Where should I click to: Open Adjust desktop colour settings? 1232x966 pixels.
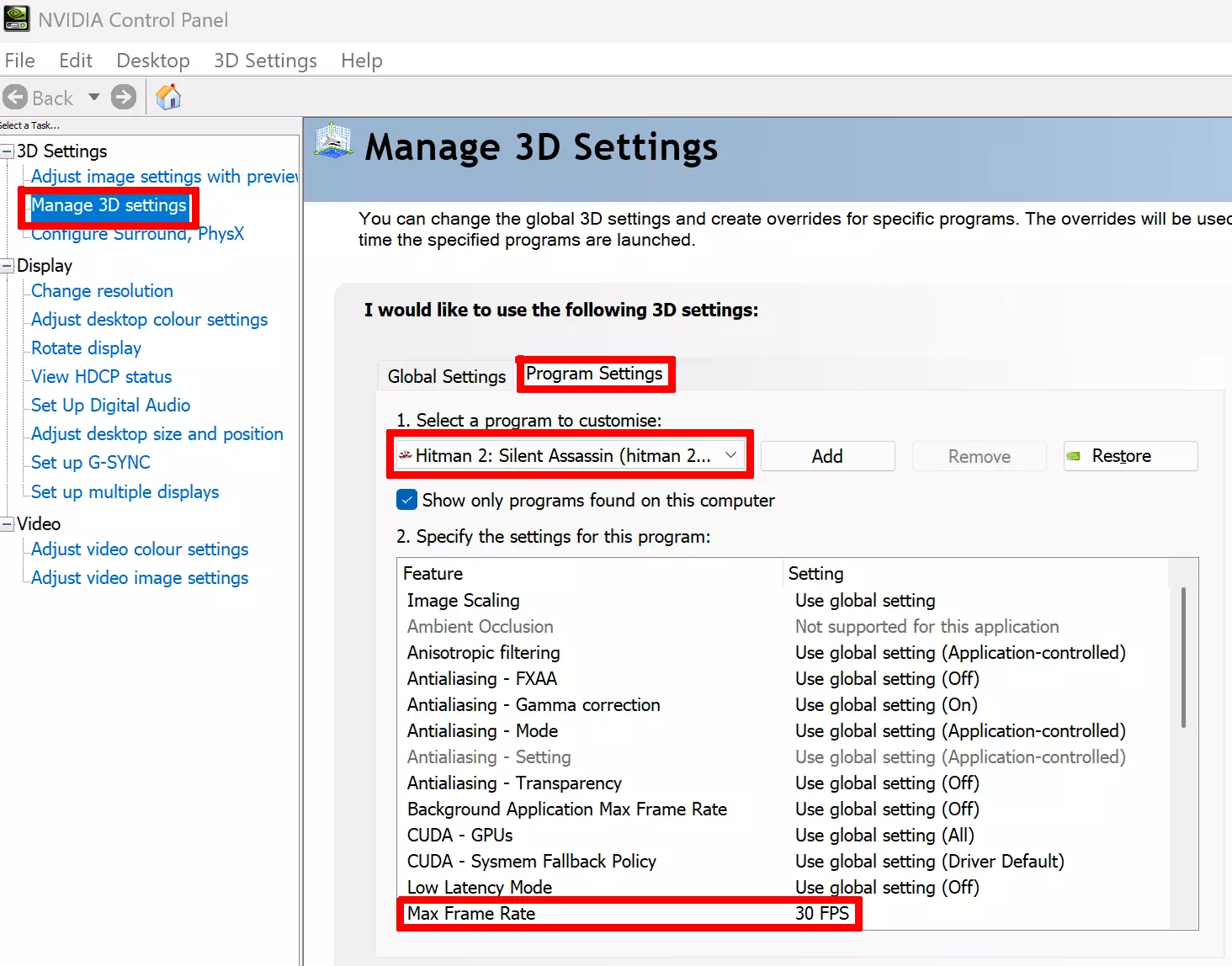point(149,320)
